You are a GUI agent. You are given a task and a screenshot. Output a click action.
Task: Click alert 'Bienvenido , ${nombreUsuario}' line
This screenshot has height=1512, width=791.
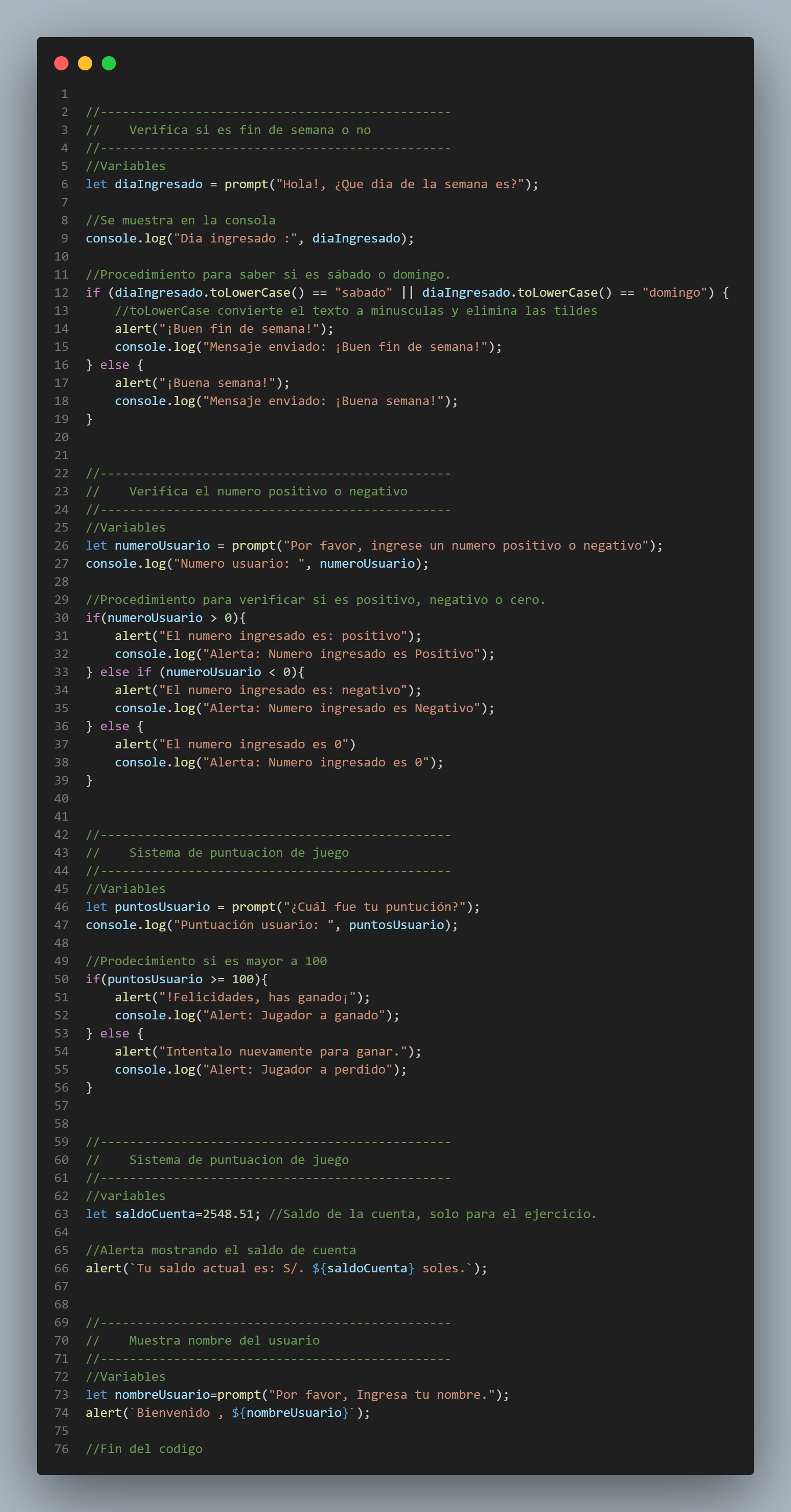pos(228,1413)
